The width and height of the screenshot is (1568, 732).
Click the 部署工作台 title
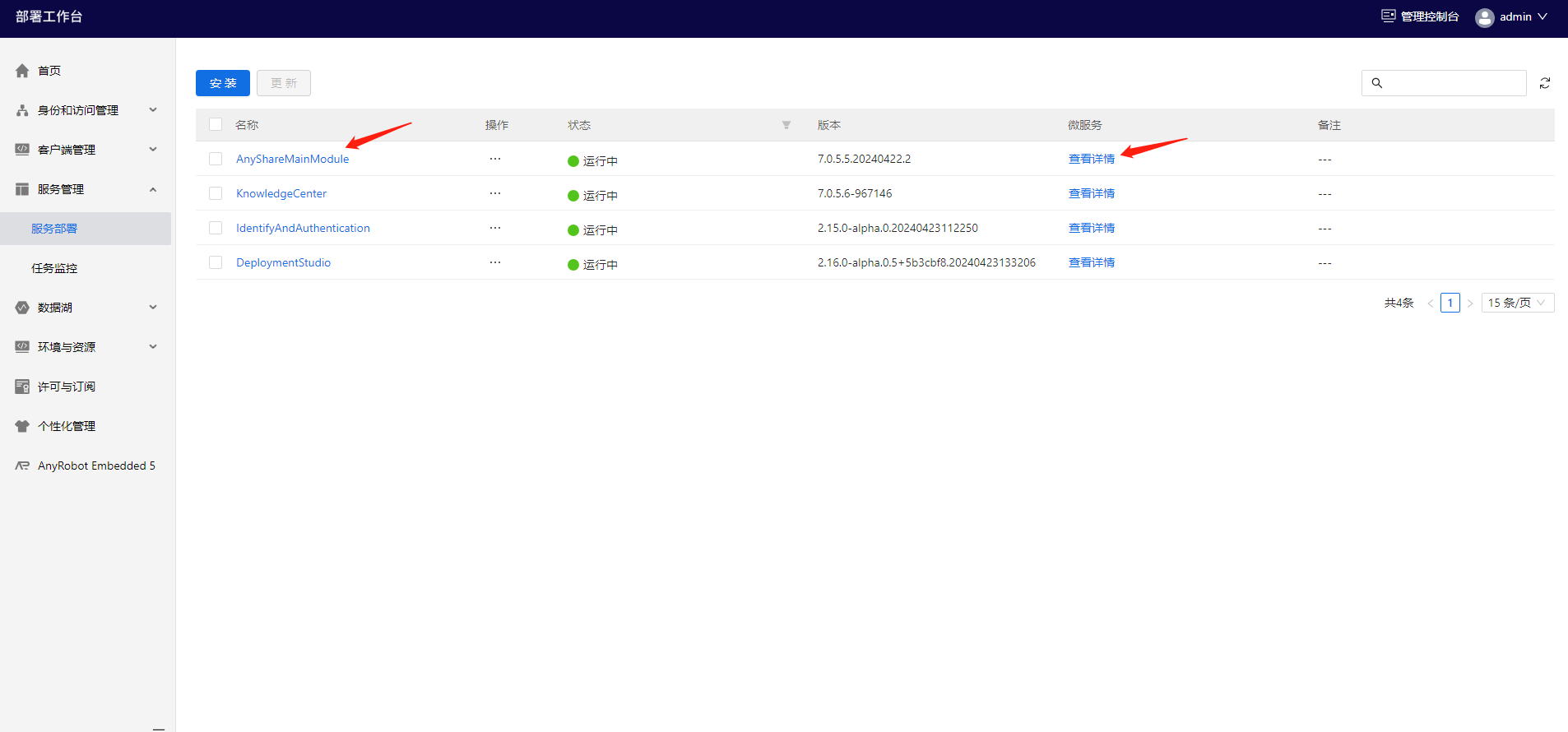pyautogui.click(x=49, y=16)
